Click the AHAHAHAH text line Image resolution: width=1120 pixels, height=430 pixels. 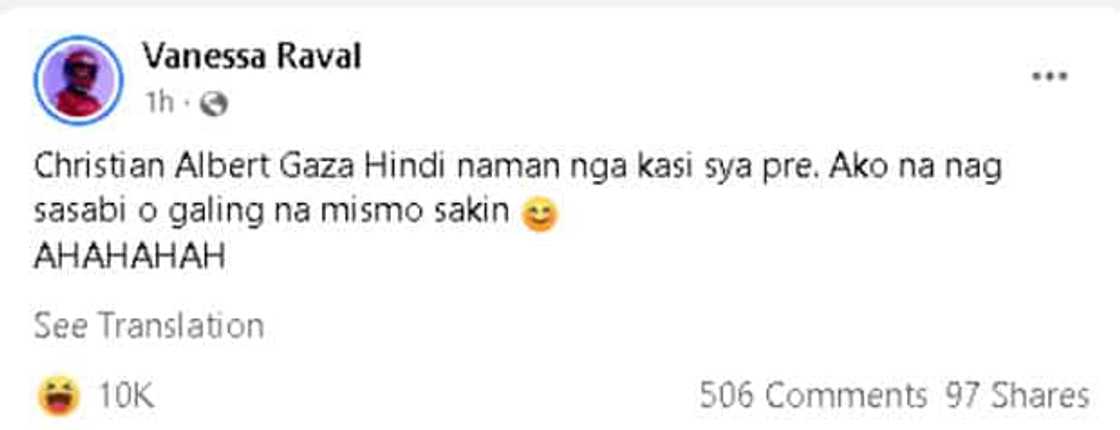tap(129, 258)
